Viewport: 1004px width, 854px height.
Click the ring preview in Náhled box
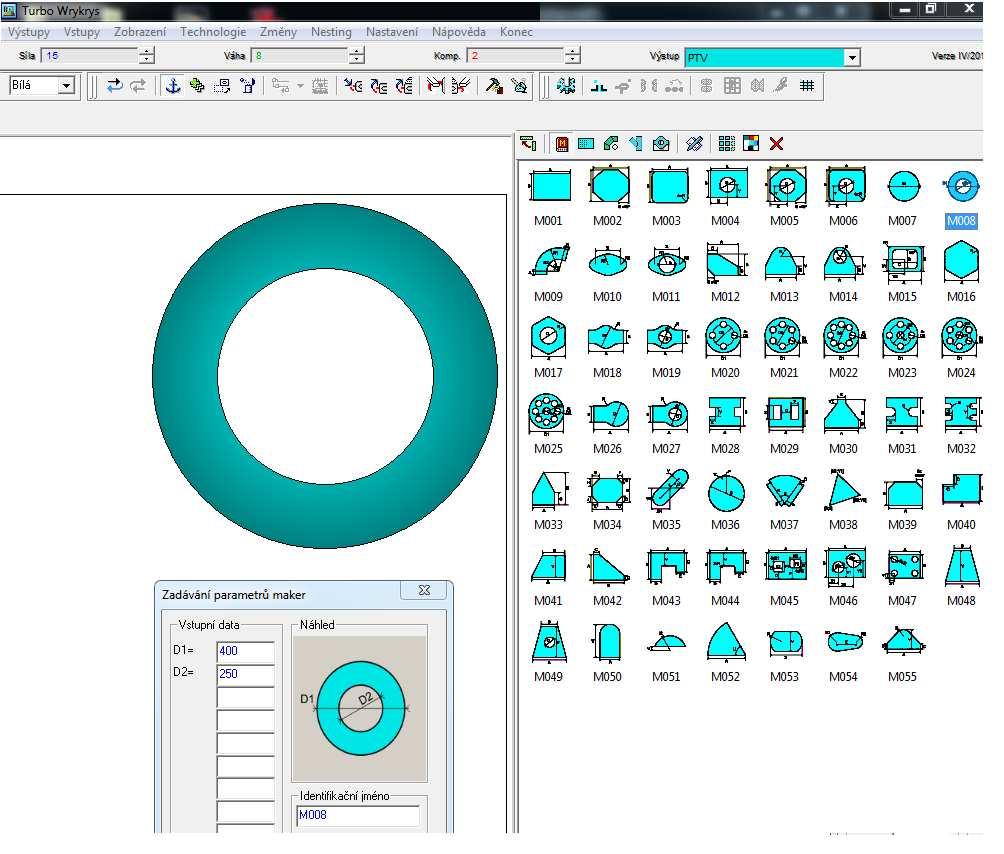pos(360,708)
